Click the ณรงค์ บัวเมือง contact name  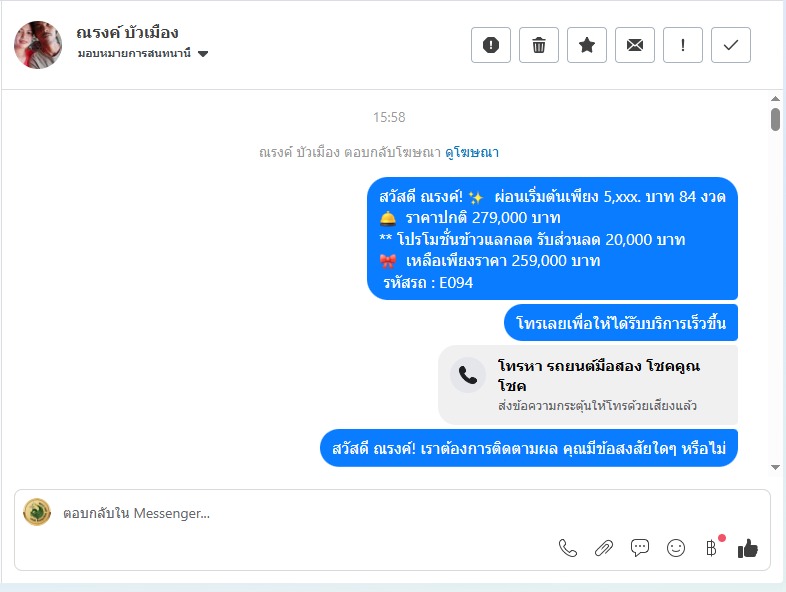click(x=127, y=33)
